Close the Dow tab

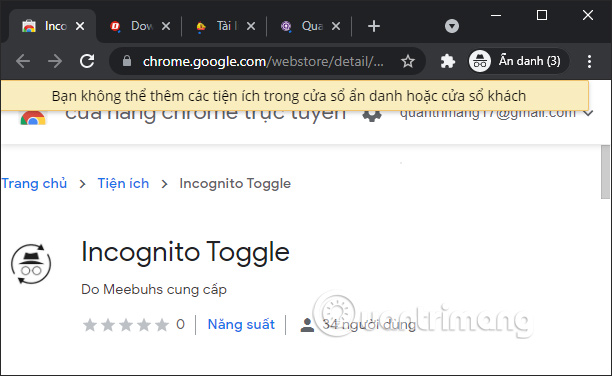point(166,26)
